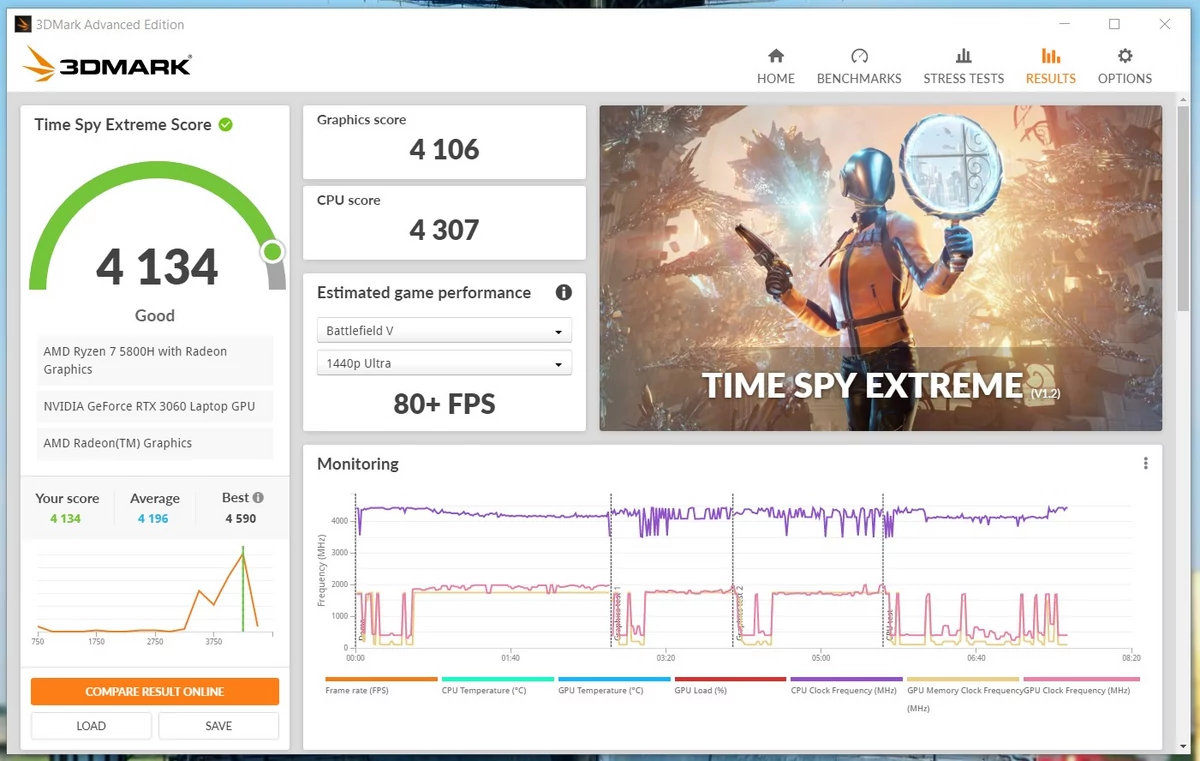Open the BENCHMARKS tab
The image size is (1200, 761).
click(859, 67)
